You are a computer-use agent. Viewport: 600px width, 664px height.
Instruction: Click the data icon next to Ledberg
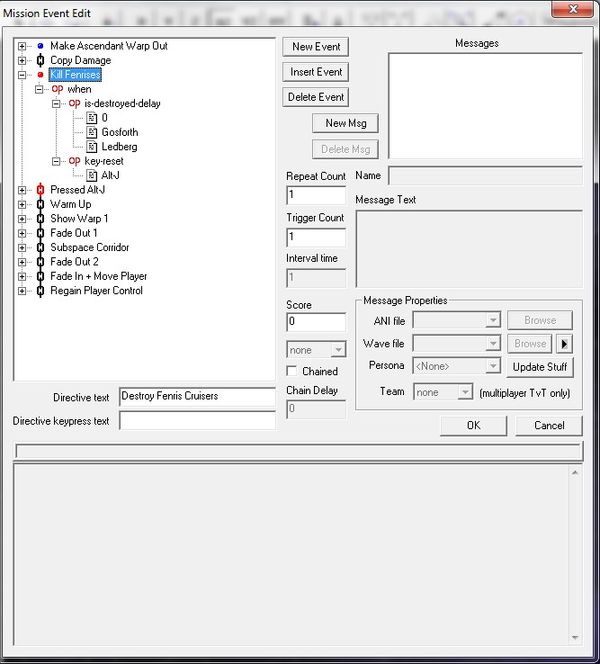point(91,147)
